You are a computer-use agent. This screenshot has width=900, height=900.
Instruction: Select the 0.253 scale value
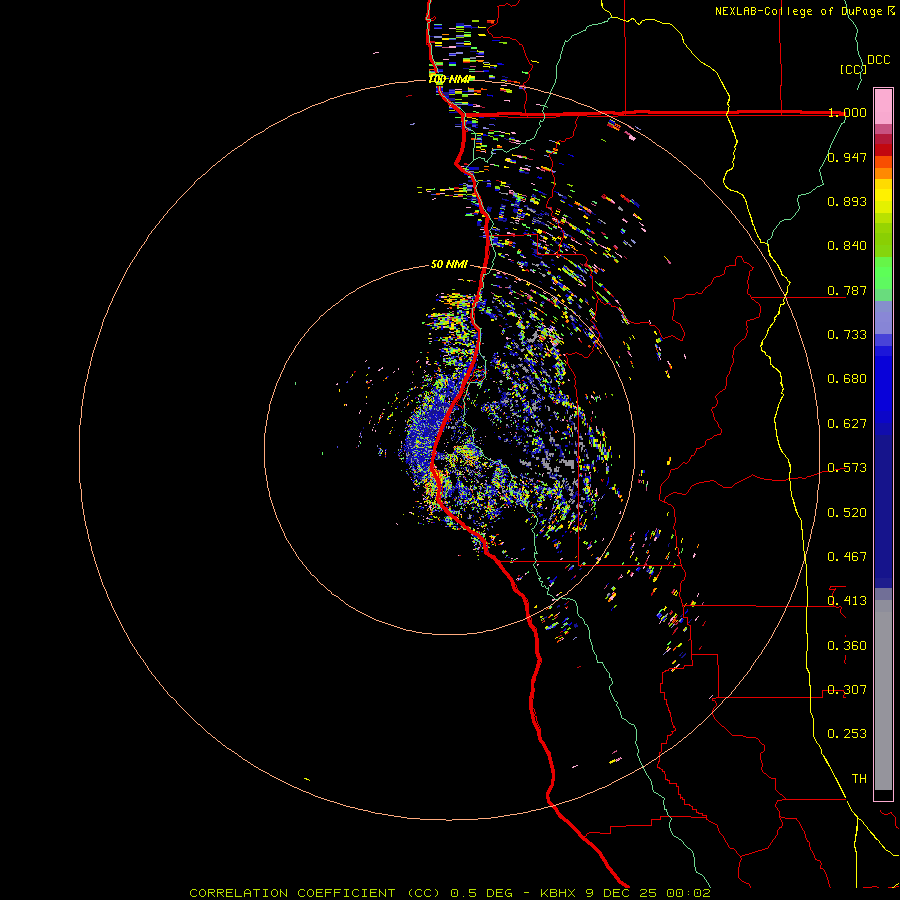coord(847,734)
